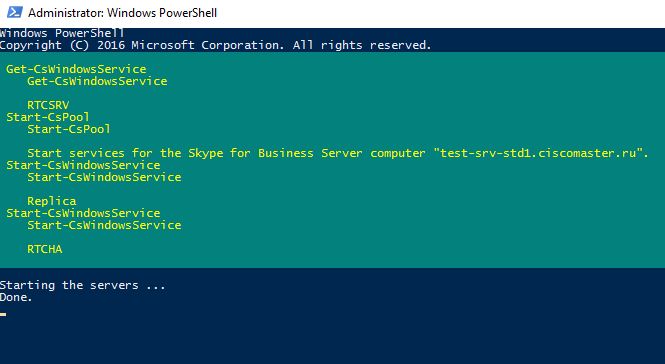This screenshot has width=665, height=364.
Task: Click the server name test-srv-std1.ciscomaster.ru
Action: point(539,153)
